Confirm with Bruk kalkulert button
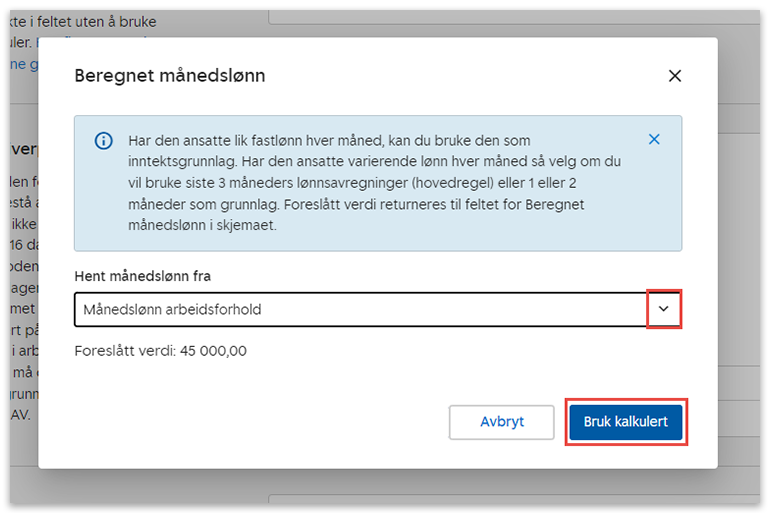 pyautogui.click(x=626, y=422)
